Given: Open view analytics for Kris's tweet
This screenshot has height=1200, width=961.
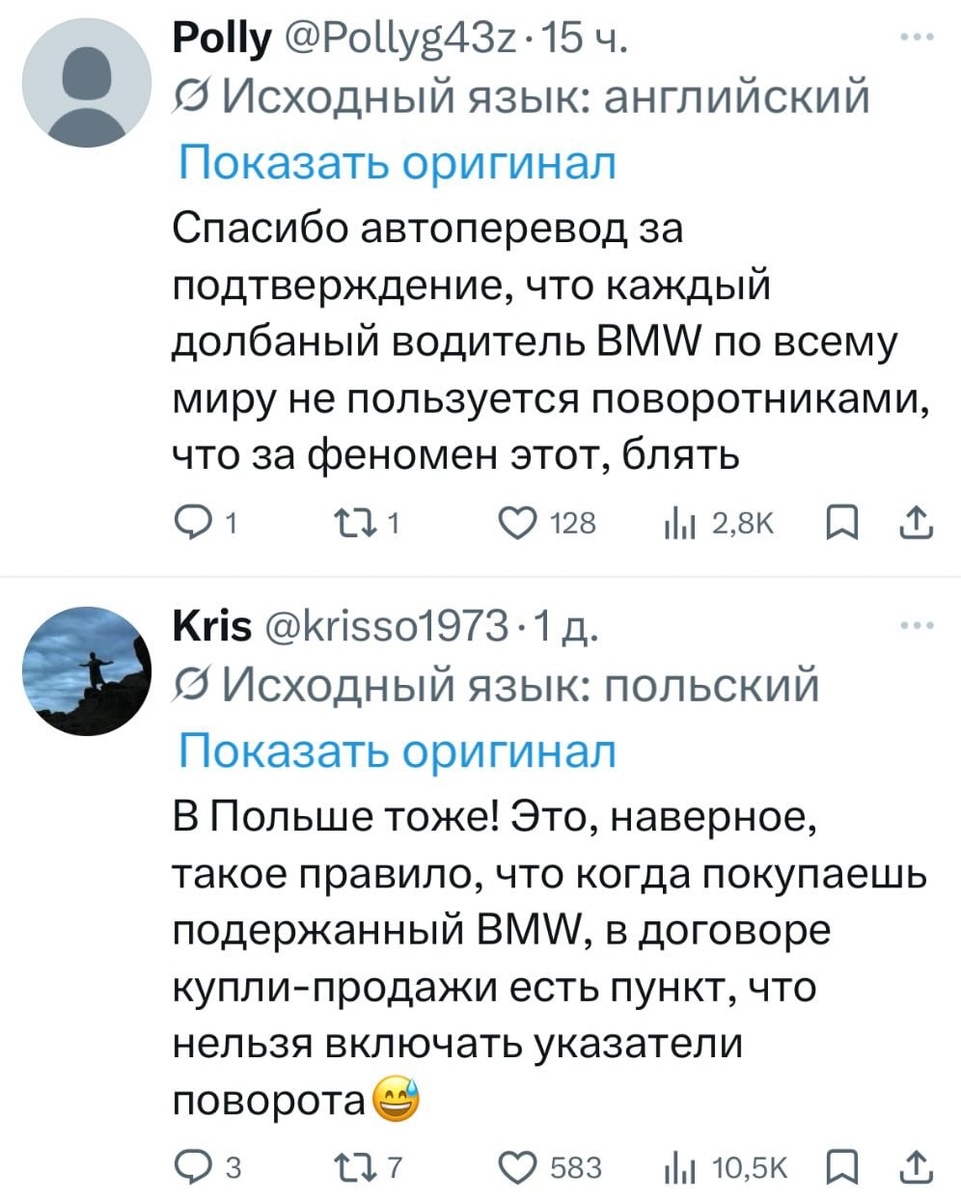Looking at the screenshot, I should click(681, 1166).
